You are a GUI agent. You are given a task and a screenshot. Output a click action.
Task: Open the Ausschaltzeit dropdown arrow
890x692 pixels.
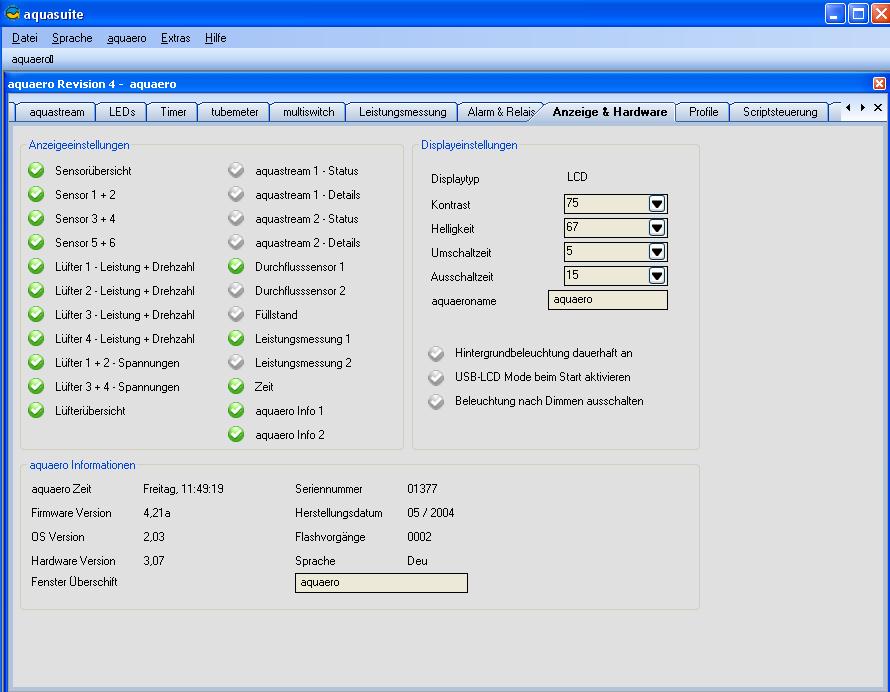657,276
